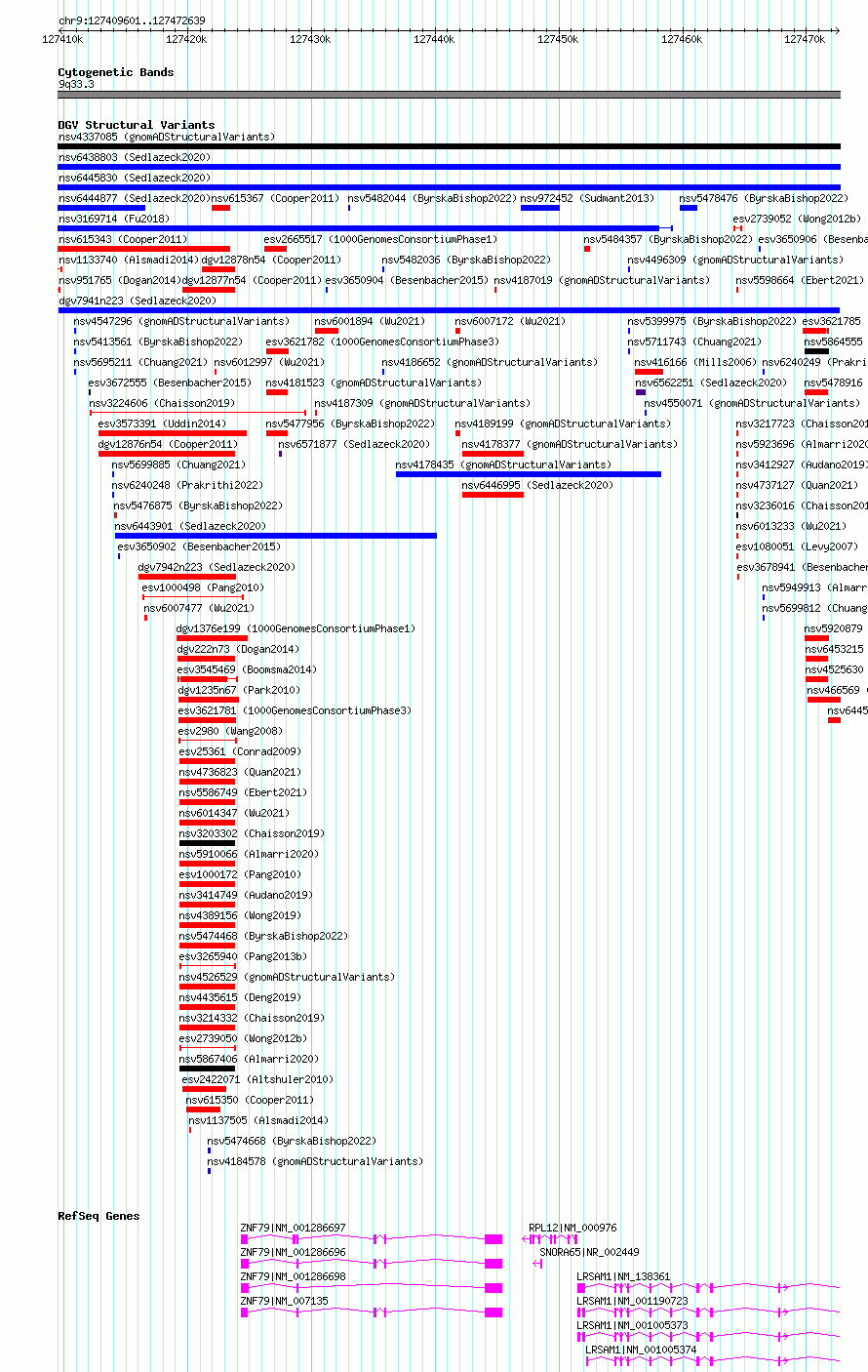Select the nsv6438803 (Sedlazeck2020) label
Image resolution: width=868 pixels, height=1372 pixels.
(134, 157)
